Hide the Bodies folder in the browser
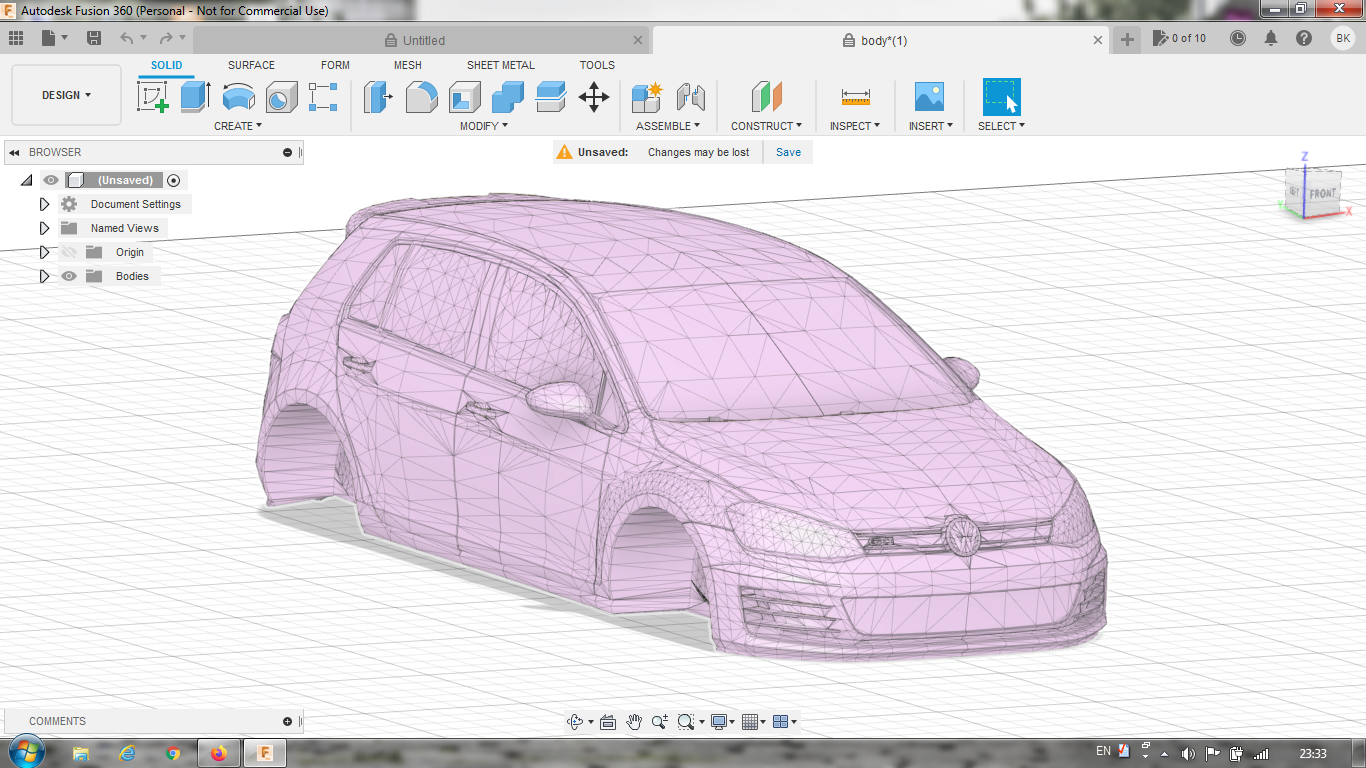Viewport: 1366px width, 768px height. pyautogui.click(x=68, y=276)
